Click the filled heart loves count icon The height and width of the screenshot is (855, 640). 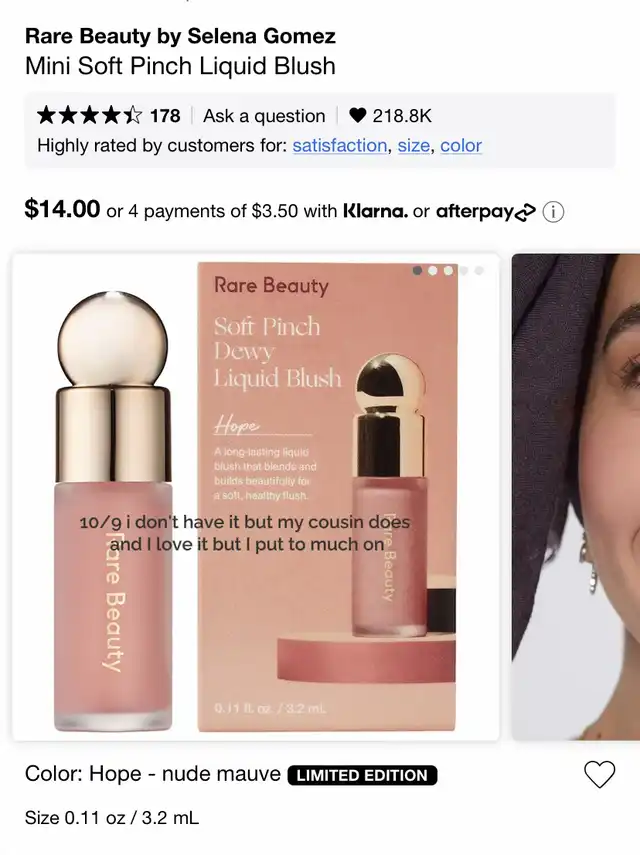[358, 116]
